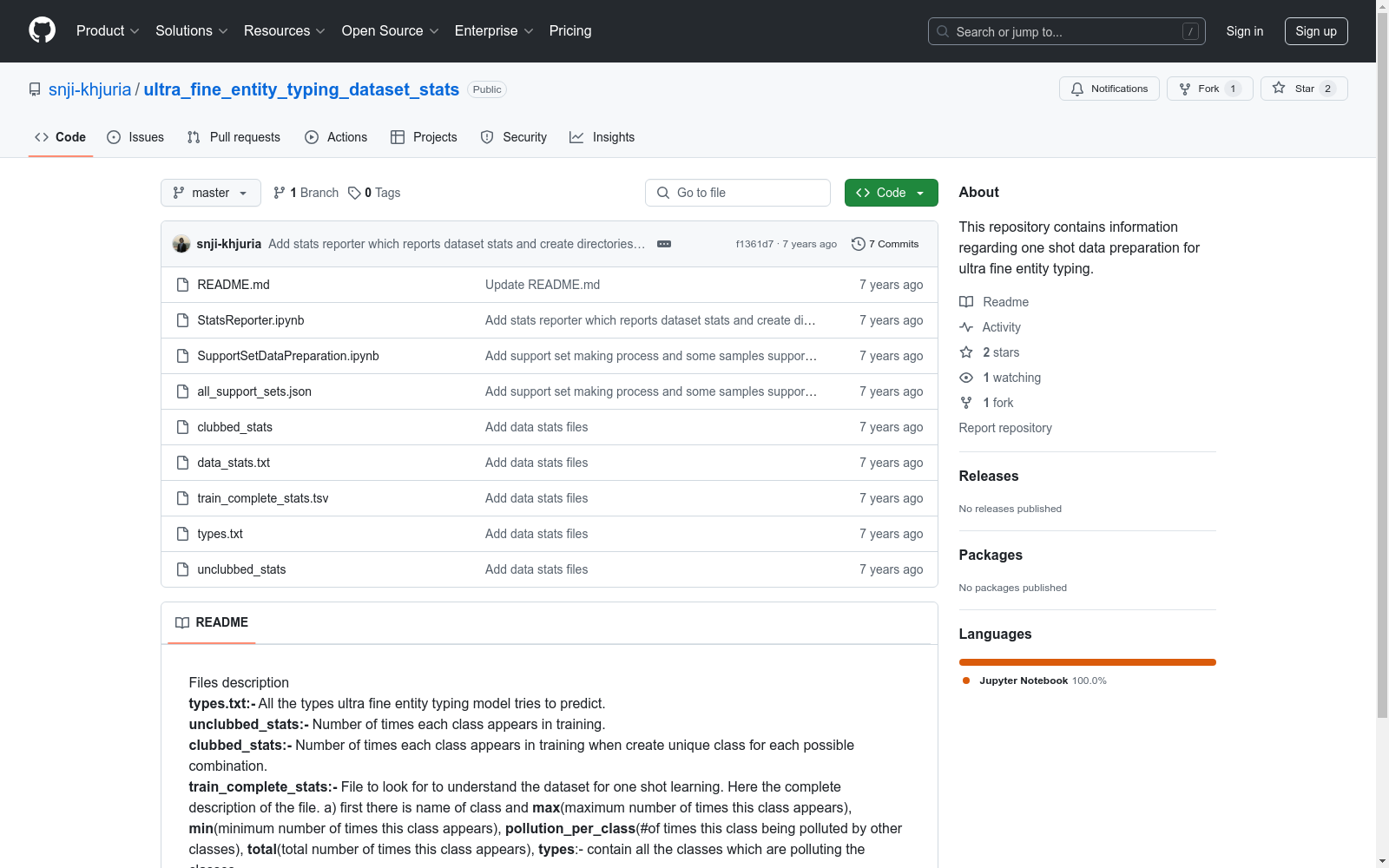Screen dimensions: 1389x868
Task: Click the Jupyter Notebook language bar
Action: click(x=1088, y=662)
